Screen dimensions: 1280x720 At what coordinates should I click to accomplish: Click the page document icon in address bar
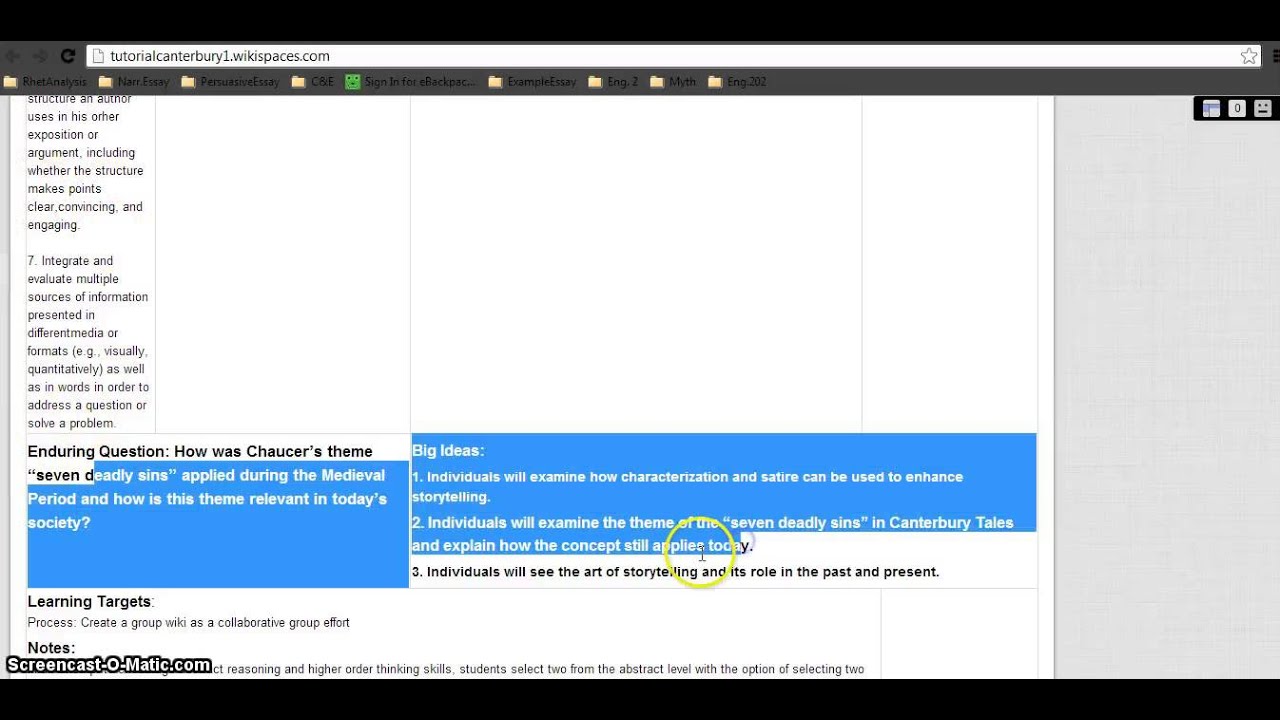click(x=98, y=56)
